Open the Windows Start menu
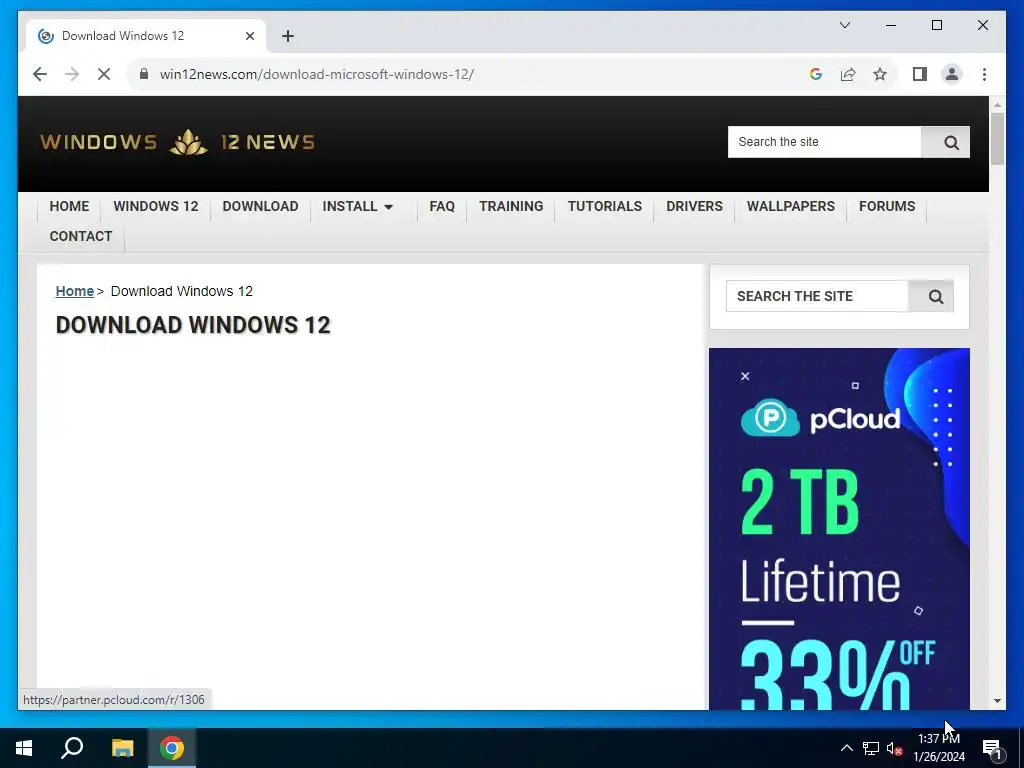Viewport: 1024px width, 768px height. 24,748
